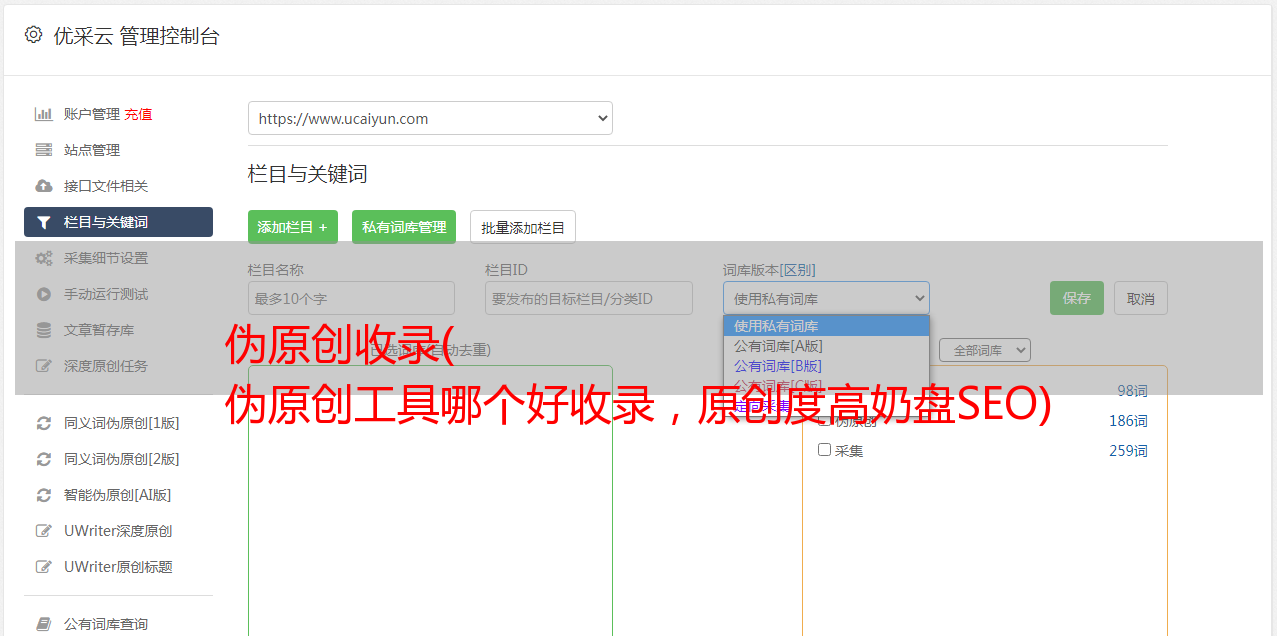
Task: Click the database icon for 文章暂存库
Action: (44, 330)
